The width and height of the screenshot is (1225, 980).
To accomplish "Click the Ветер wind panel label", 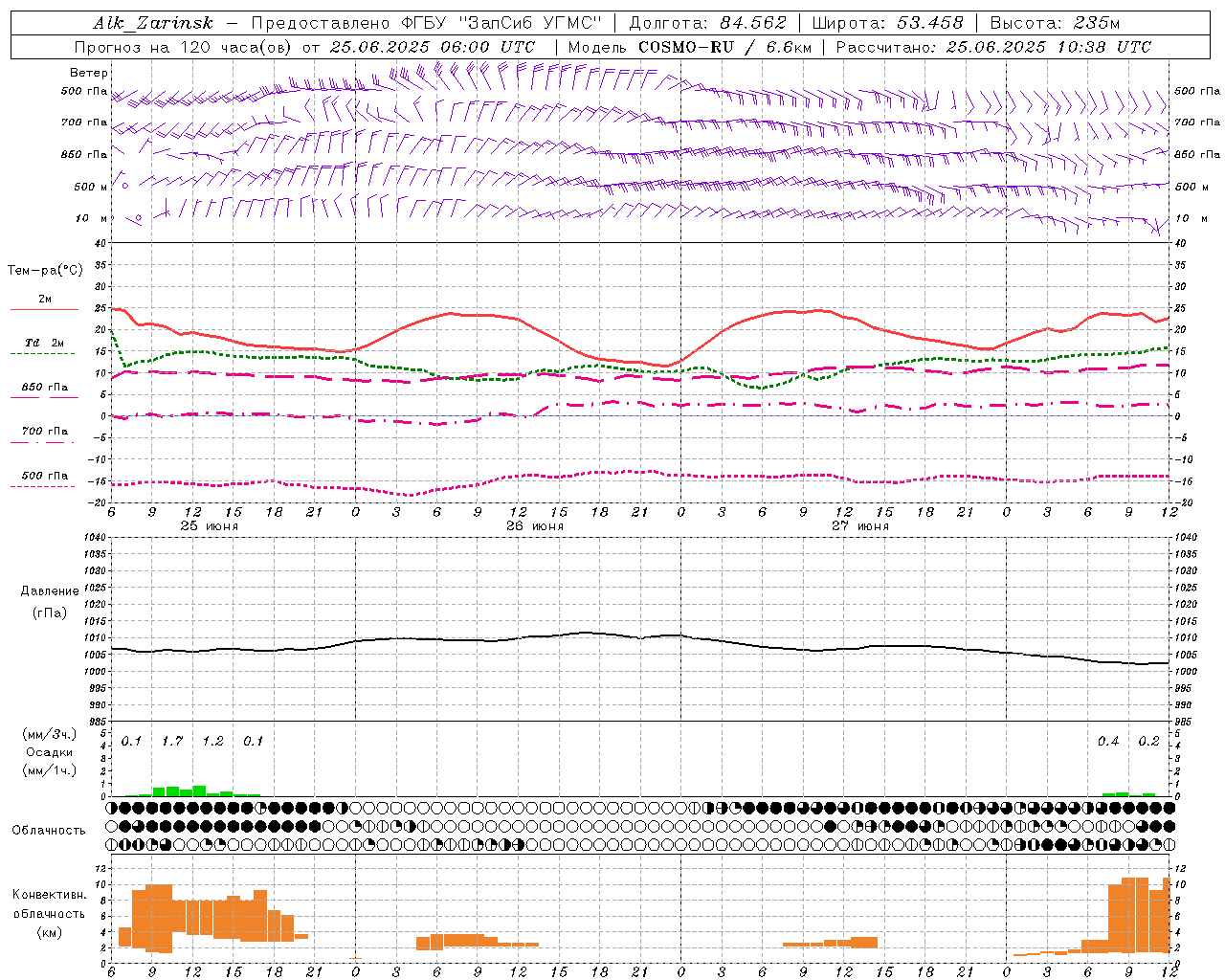I will [89, 73].
